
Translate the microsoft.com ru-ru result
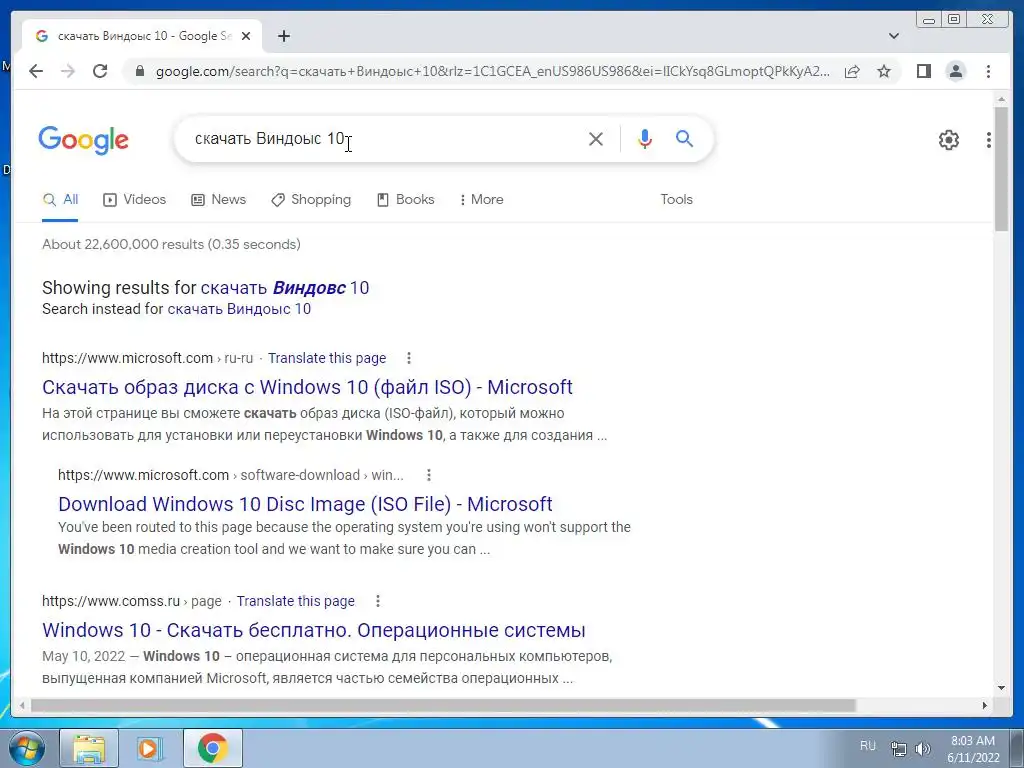[327, 359]
